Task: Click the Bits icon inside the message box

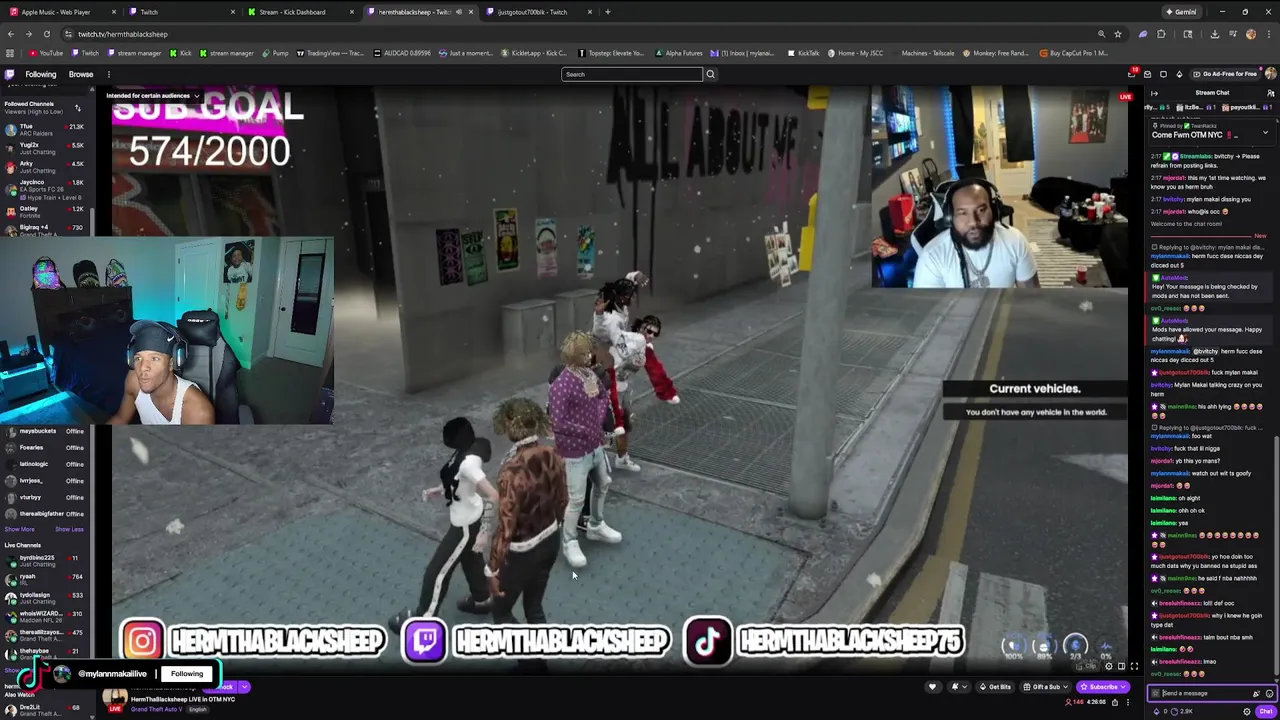Action: tap(1255, 693)
